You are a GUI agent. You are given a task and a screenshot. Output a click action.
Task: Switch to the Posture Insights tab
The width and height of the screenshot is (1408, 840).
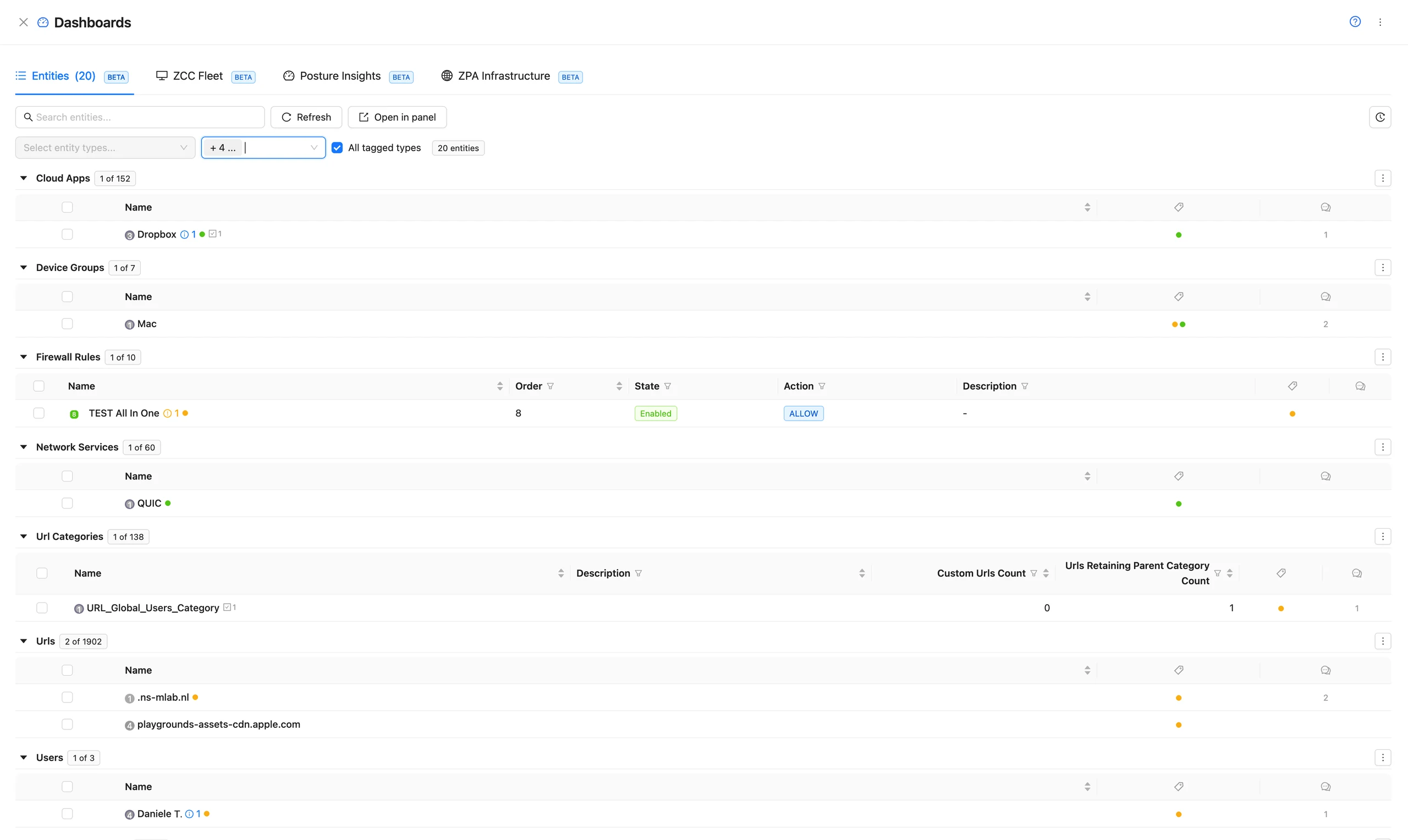tap(348, 76)
